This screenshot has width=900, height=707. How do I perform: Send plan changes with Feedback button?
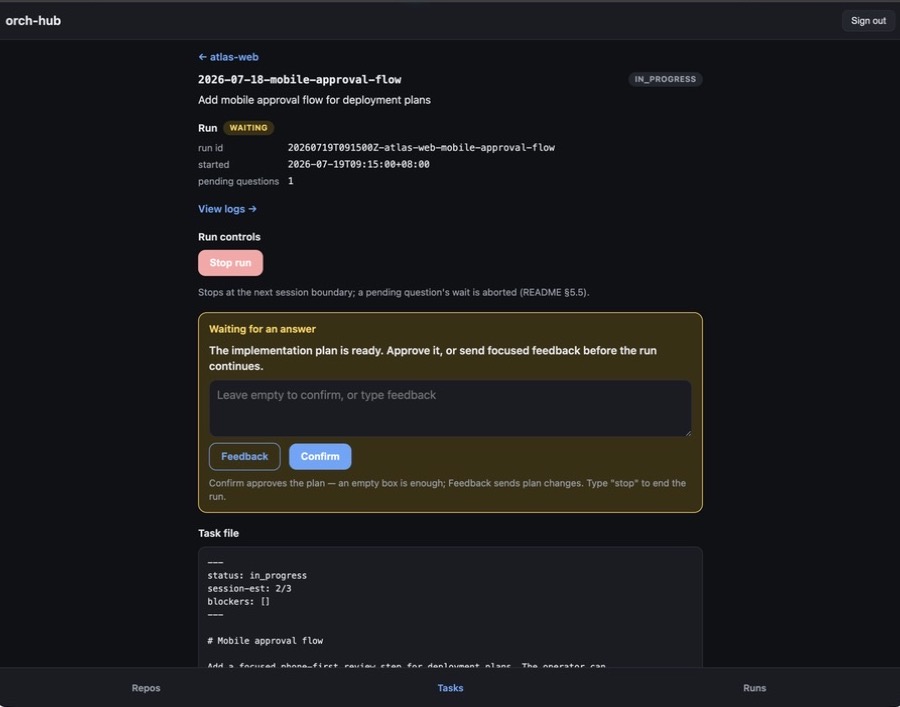click(x=245, y=457)
